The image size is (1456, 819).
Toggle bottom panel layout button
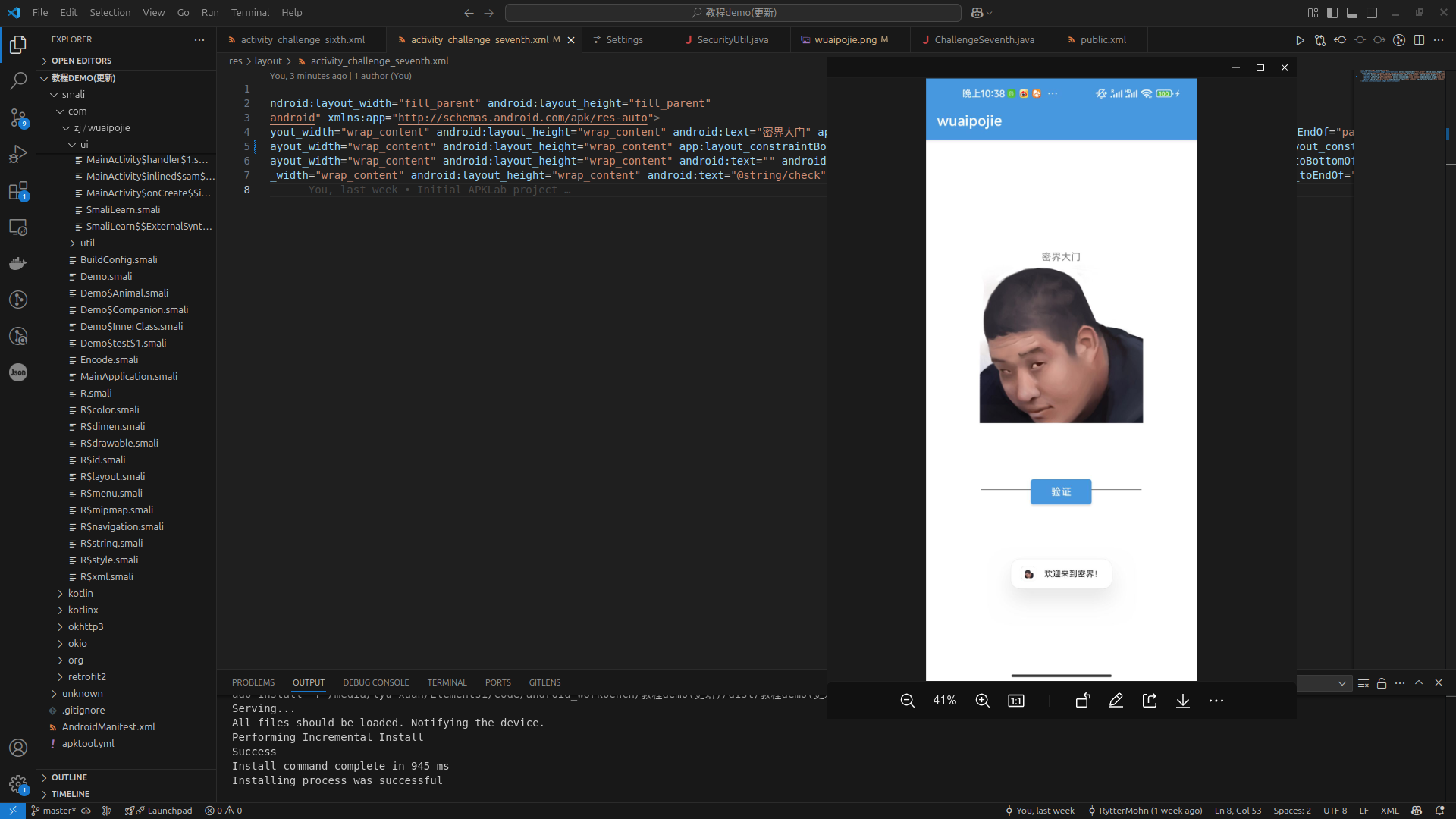click(x=1352, y=13)
